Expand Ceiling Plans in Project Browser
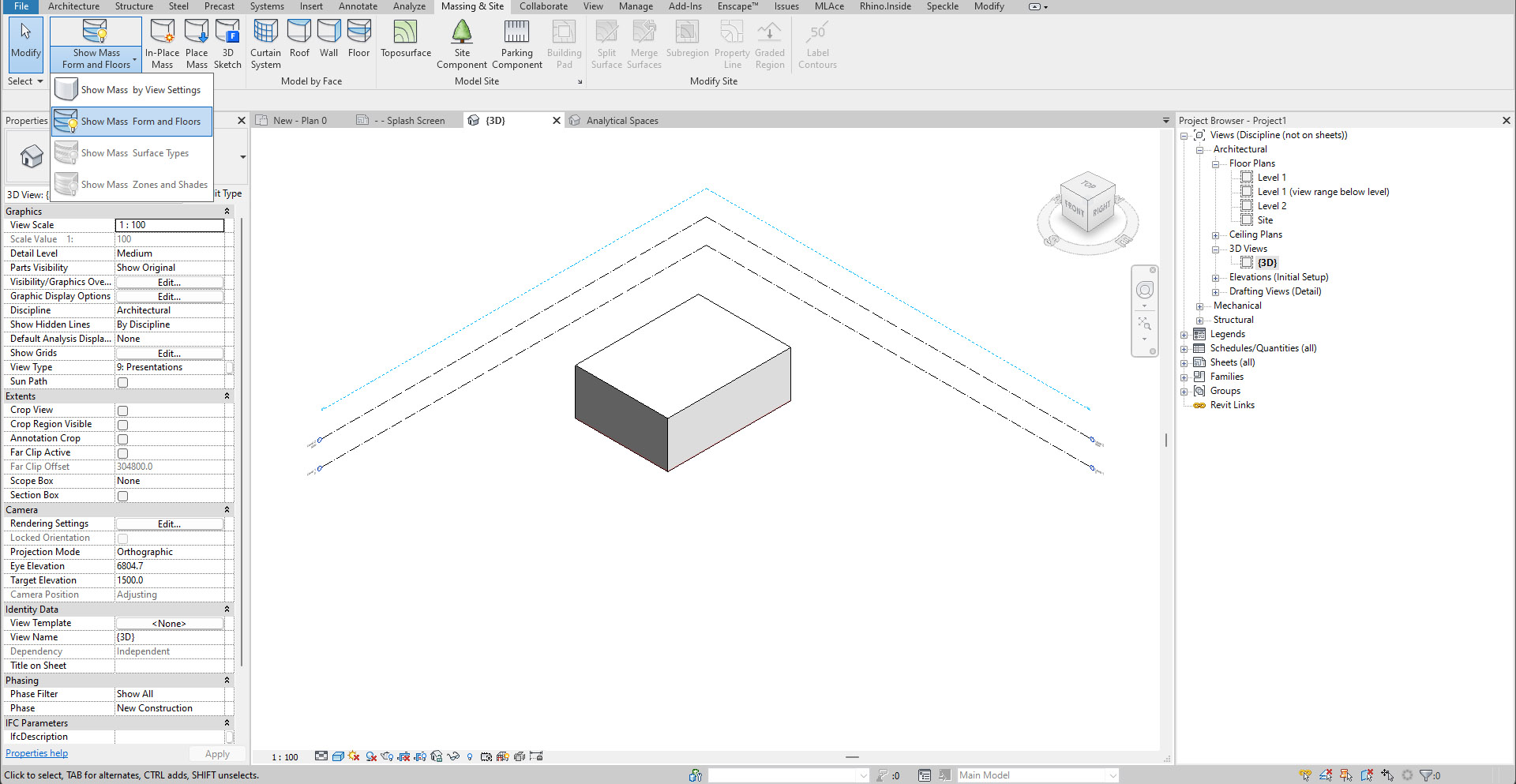The width and height of the screenshot is (1516, 784). (1215, 234)
